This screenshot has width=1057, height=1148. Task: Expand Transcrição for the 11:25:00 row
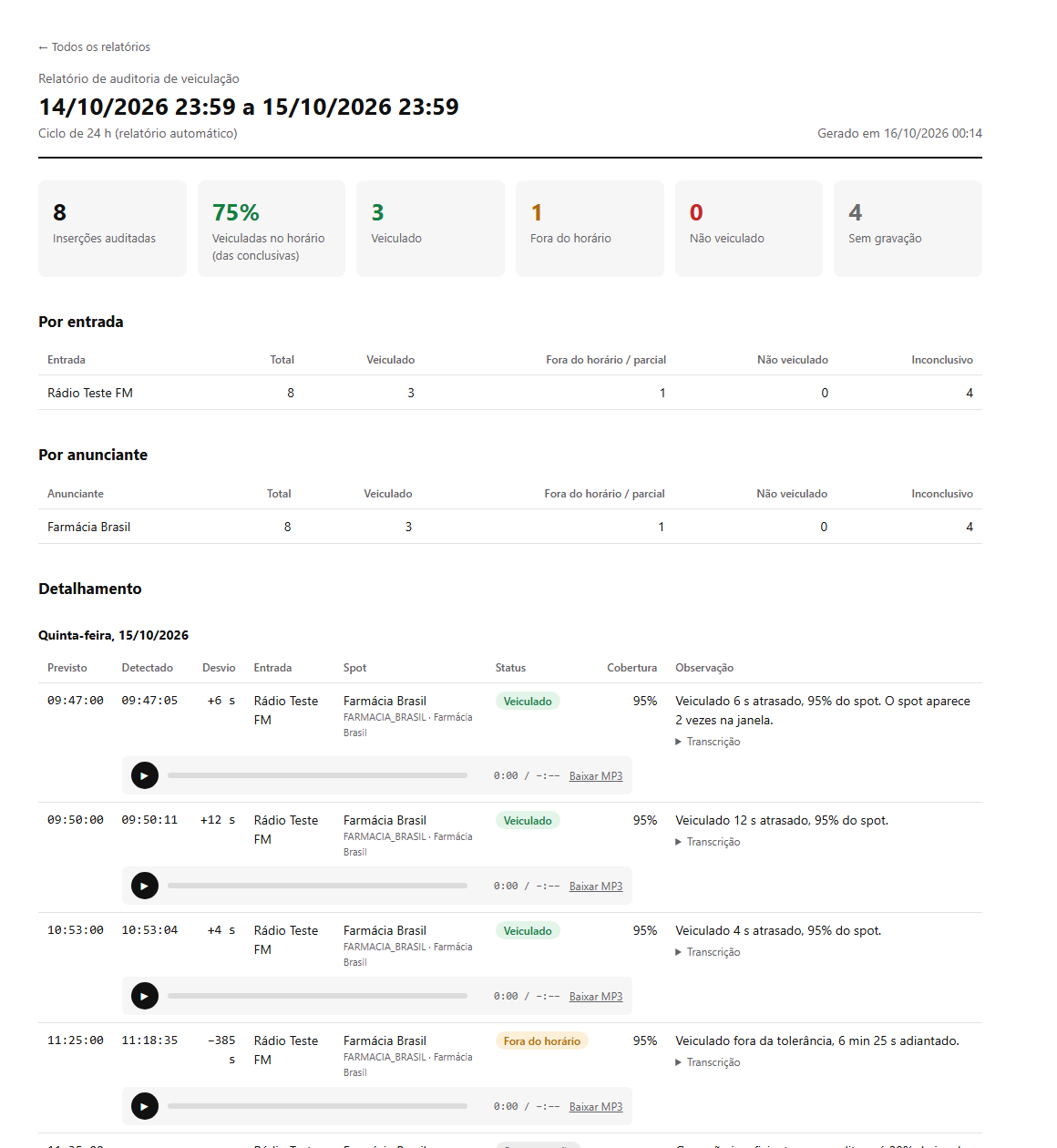(x=708, y=1062)
